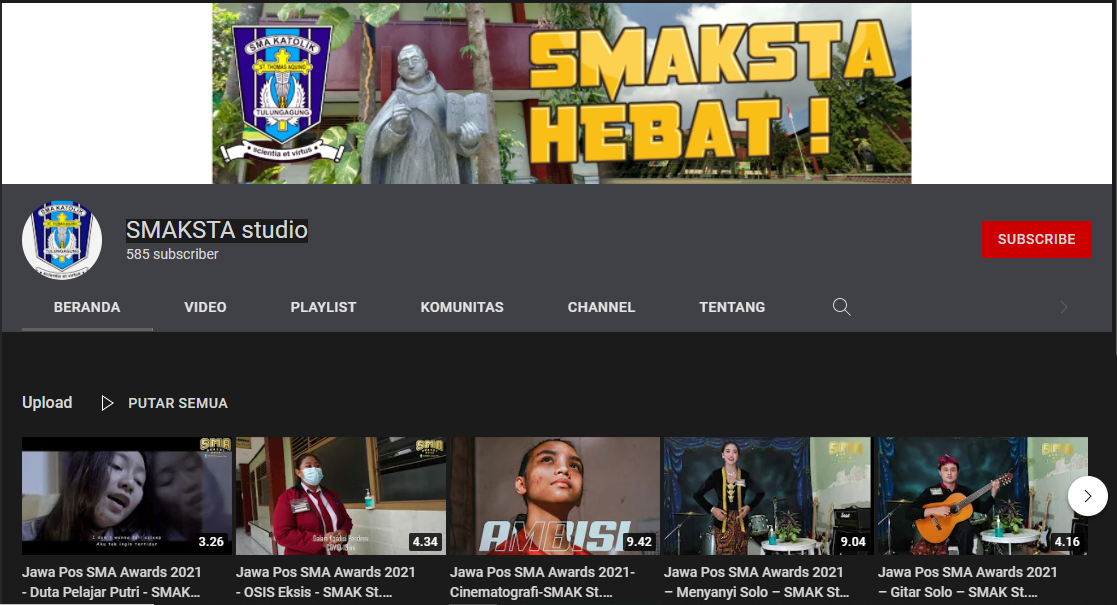The image size is (1117, 605).
Task: Click the SMAKSTA studio channel avatar logo
Action: [62, 239]
